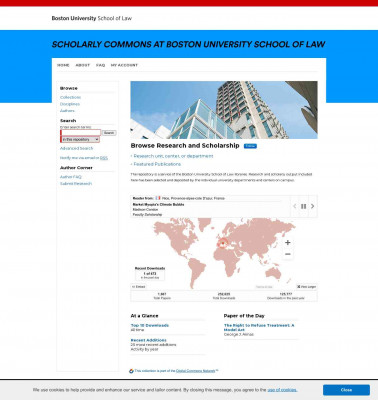This screenshot has width=378, height=400.
Task: Click the Total Papers statistic
Action: [162, 296]
